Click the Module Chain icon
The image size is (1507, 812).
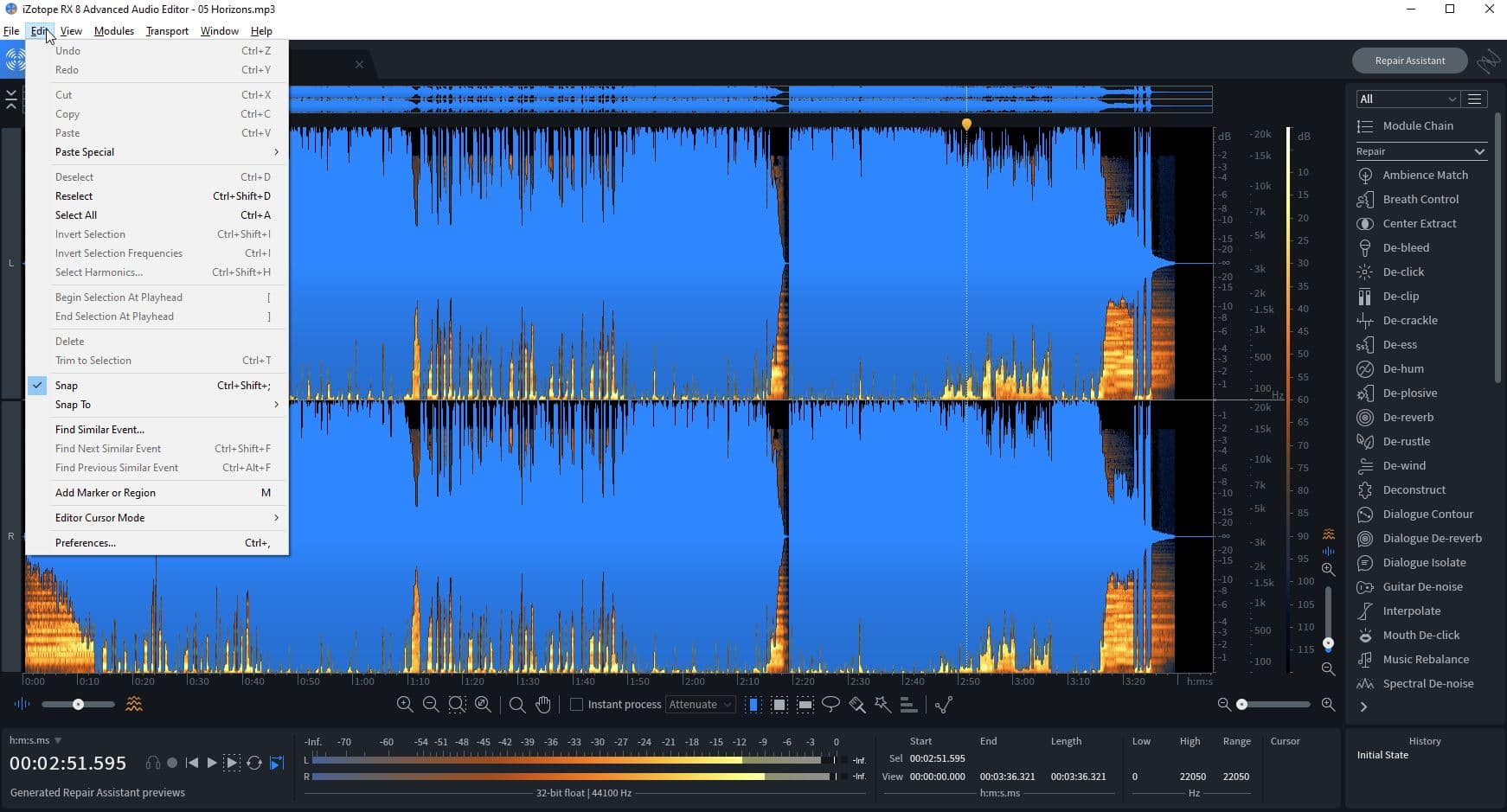click(x=1365, y=126)
